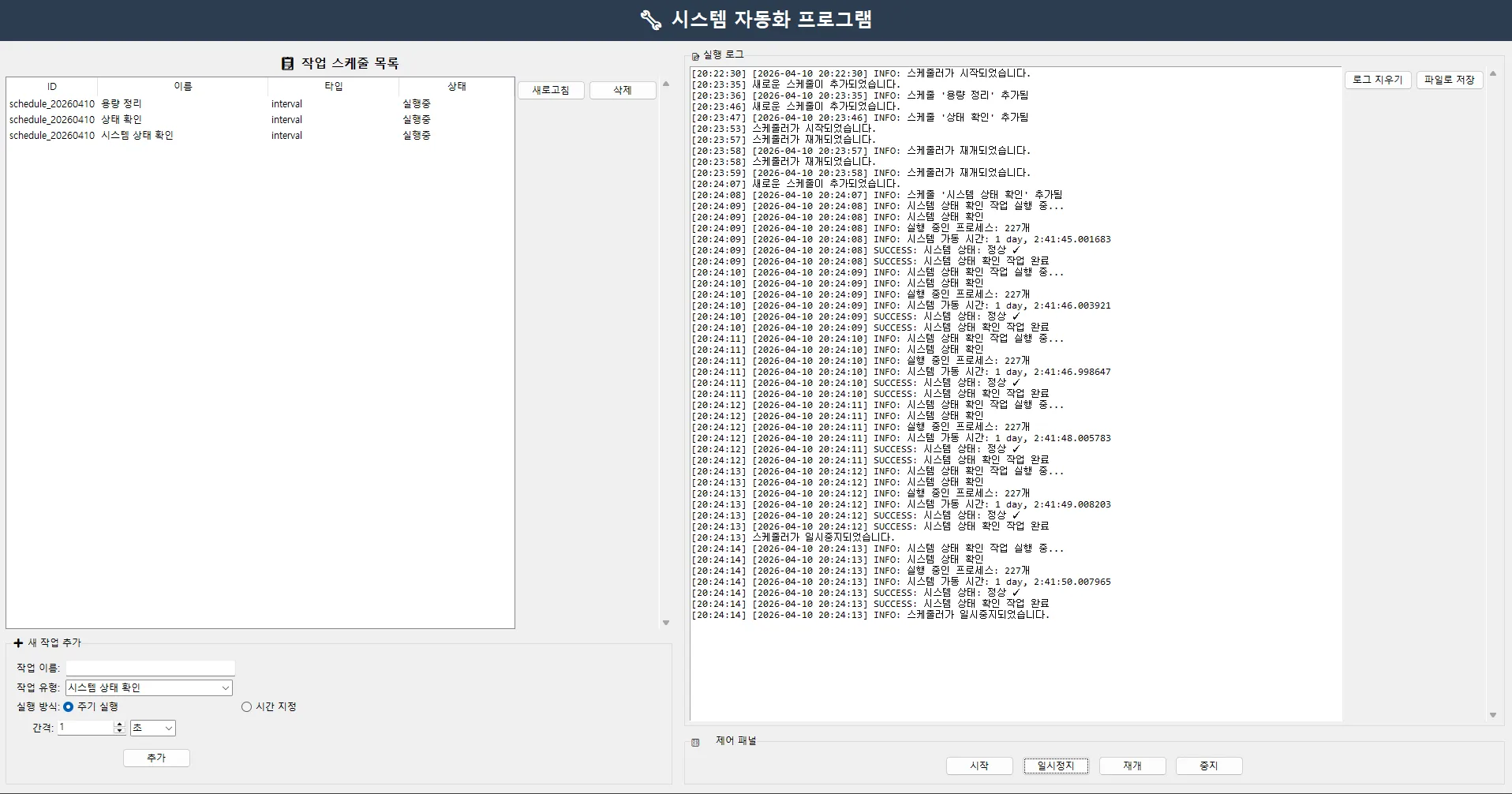Click the [20:23:53] 스케줄러가 시작되었습니다 log line
Viewport: 1512px width, 794px height.
click(784, 129)
